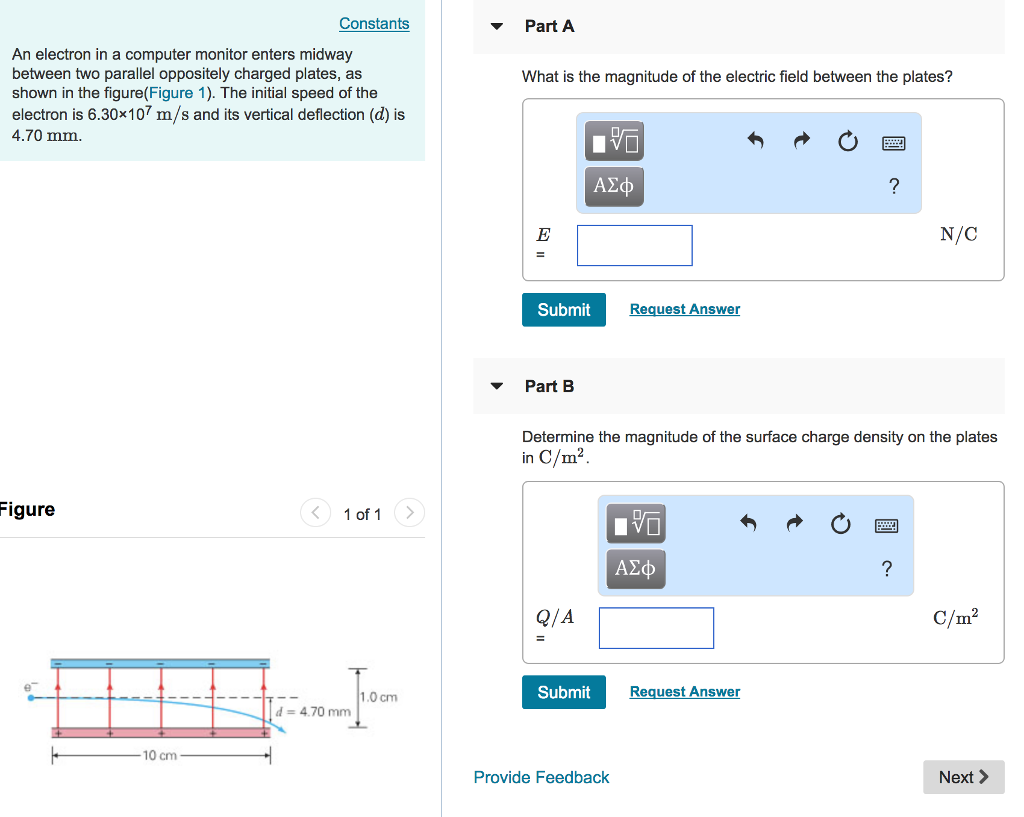The image size is (1024, 817).
Task: Click the Next button
Action: point(962,777)
